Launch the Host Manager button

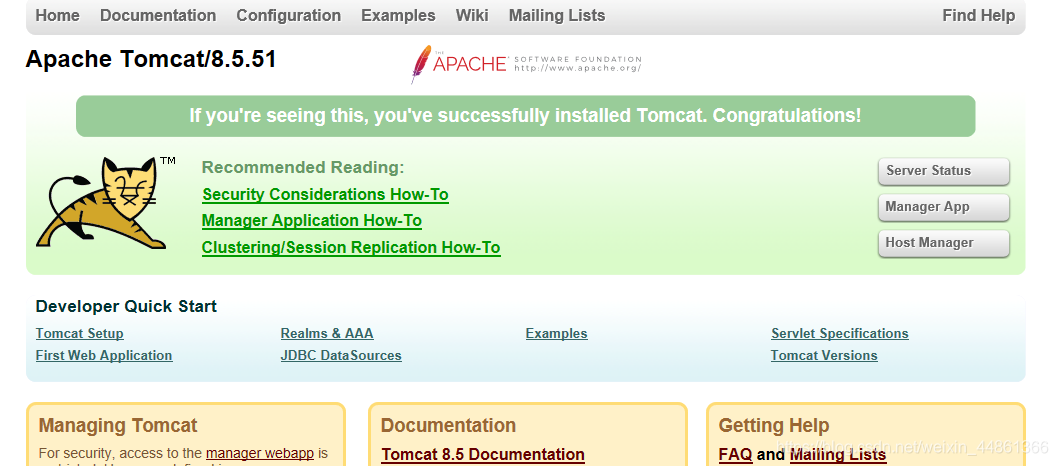click(943, 243)
